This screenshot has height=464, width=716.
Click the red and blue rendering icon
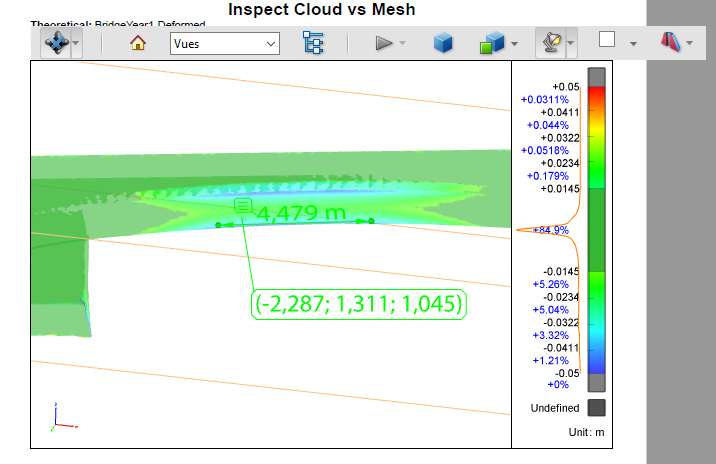(x=669, y=42)
